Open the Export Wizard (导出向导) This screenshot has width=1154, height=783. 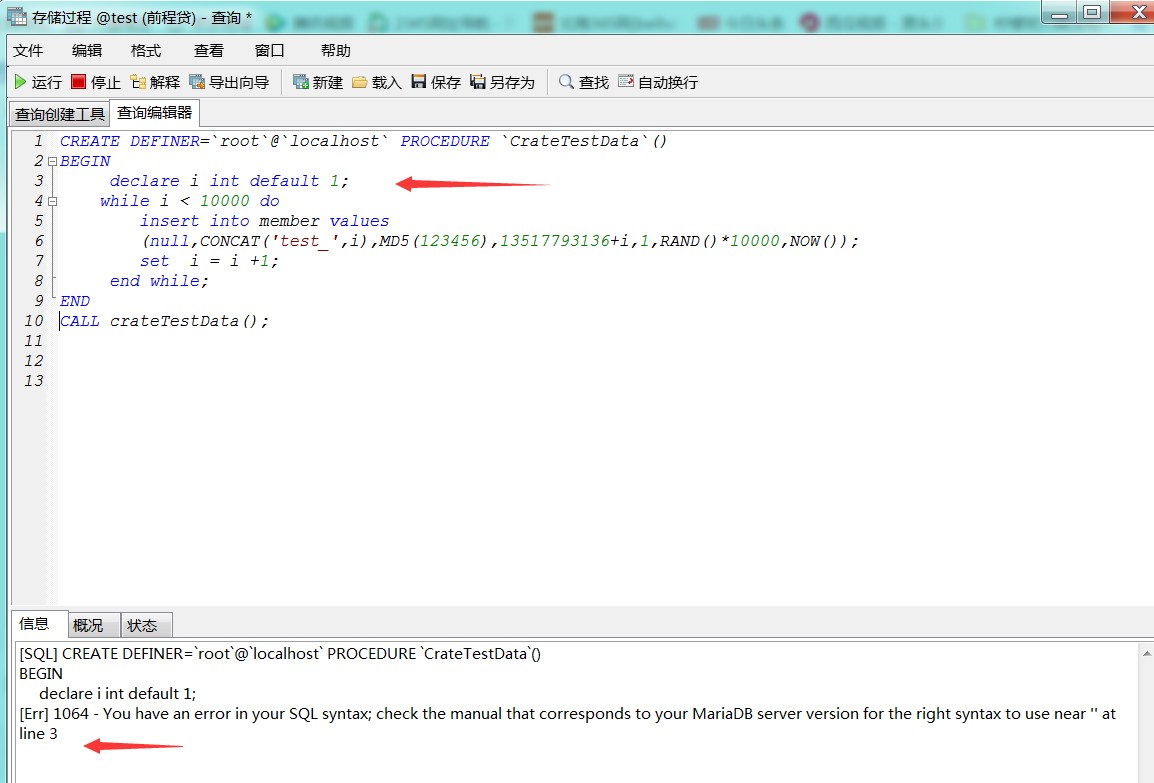(197, 82)
